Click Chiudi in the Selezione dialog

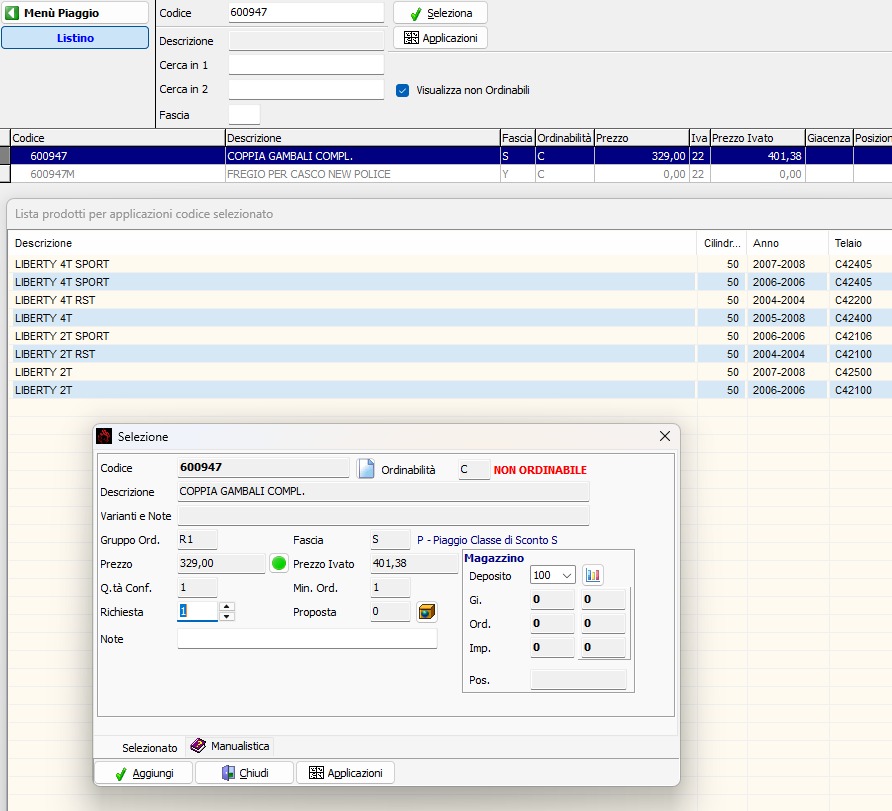[x=244, y=773]
